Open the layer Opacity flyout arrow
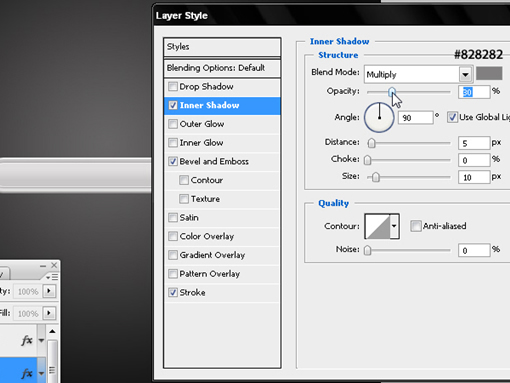 pos(49,291)
